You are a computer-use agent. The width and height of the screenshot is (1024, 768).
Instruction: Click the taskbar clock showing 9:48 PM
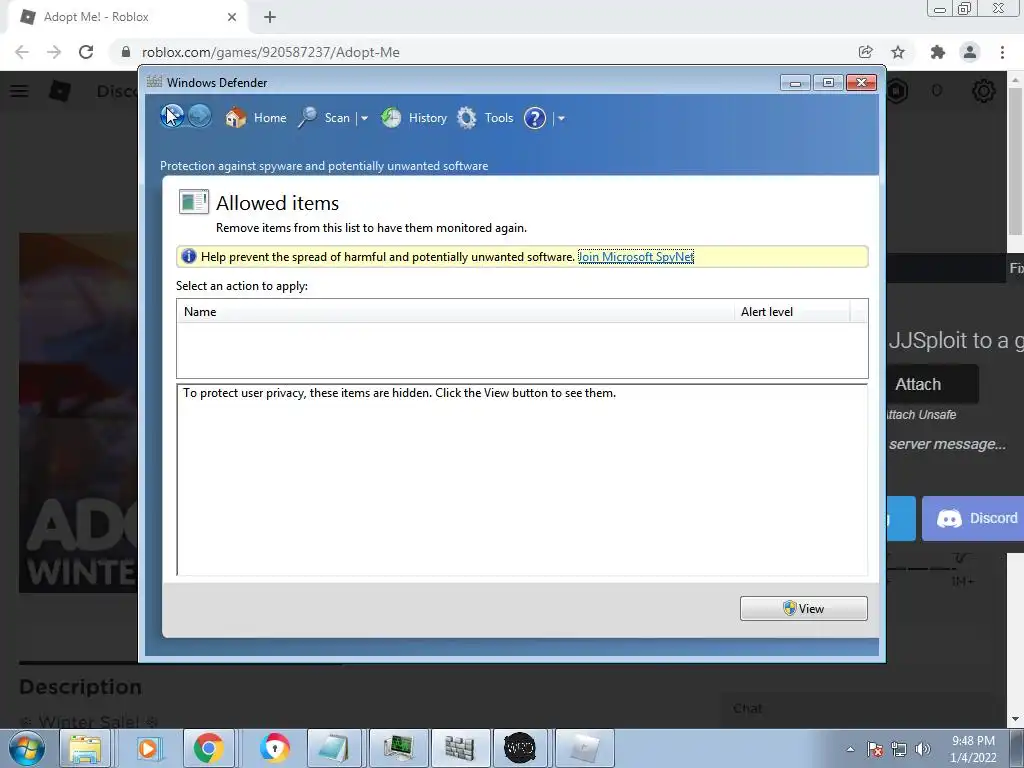(973, 749)
